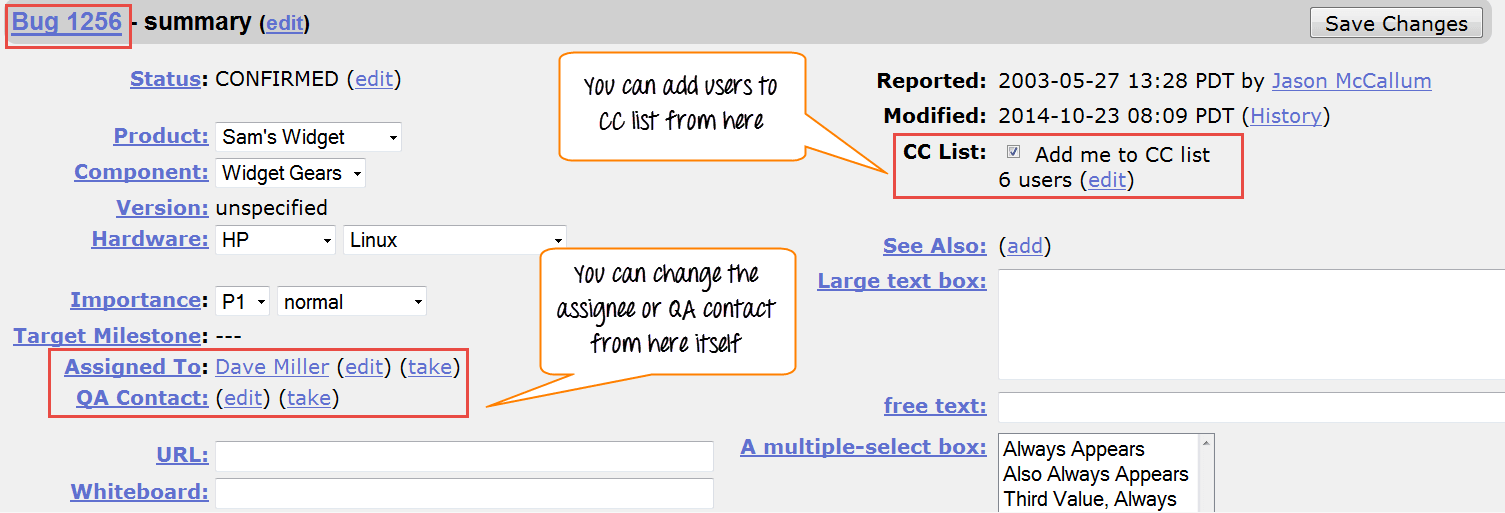Focus the Whiteboard text field
This screenshot has width=1505, height=513.
click(464, 493)
